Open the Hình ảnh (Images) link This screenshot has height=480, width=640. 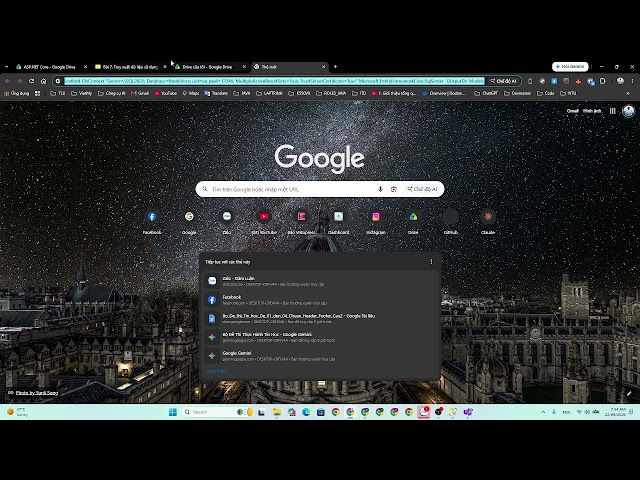point(592,111)
